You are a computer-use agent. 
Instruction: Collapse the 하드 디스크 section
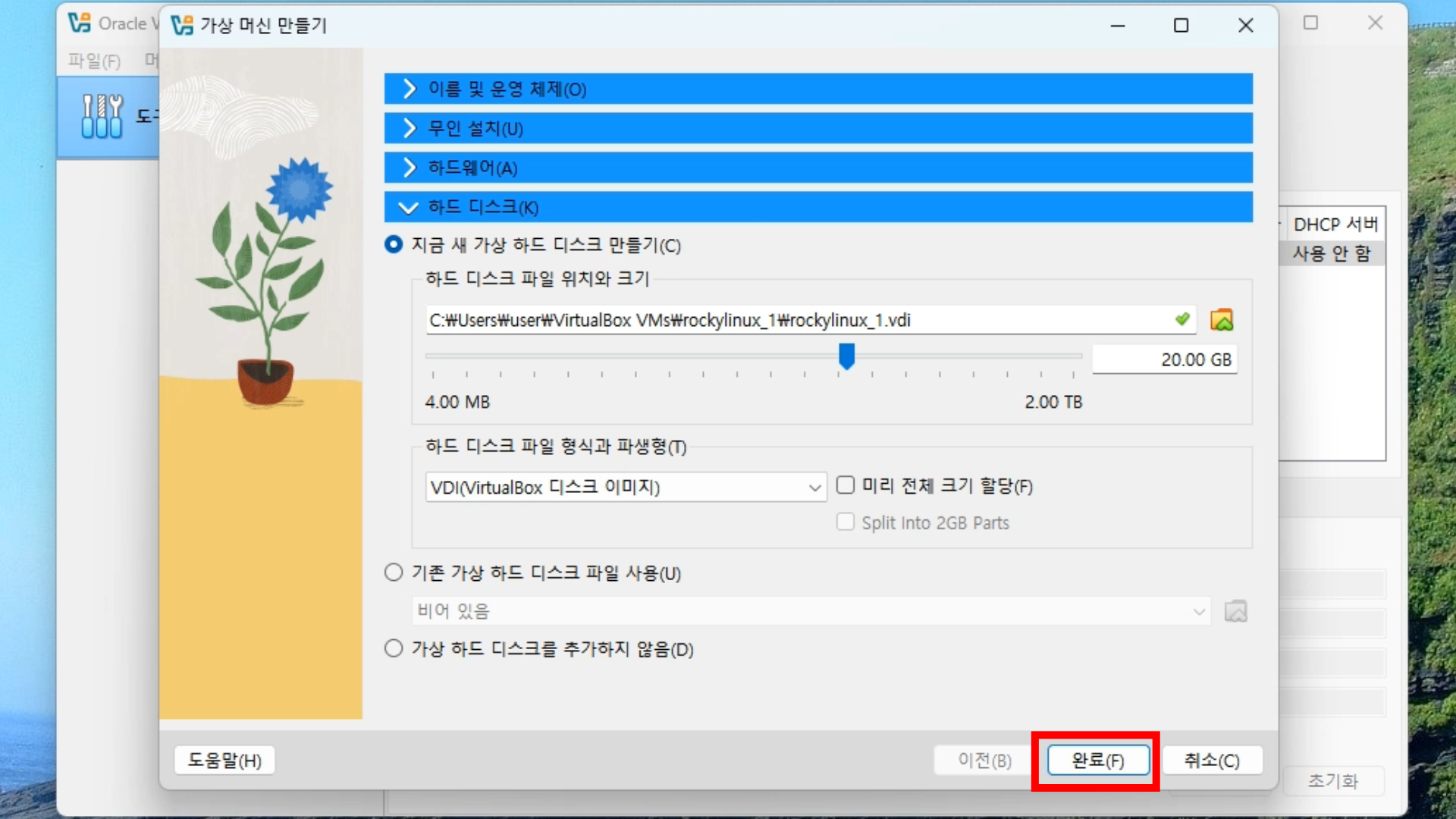[817, 207]
